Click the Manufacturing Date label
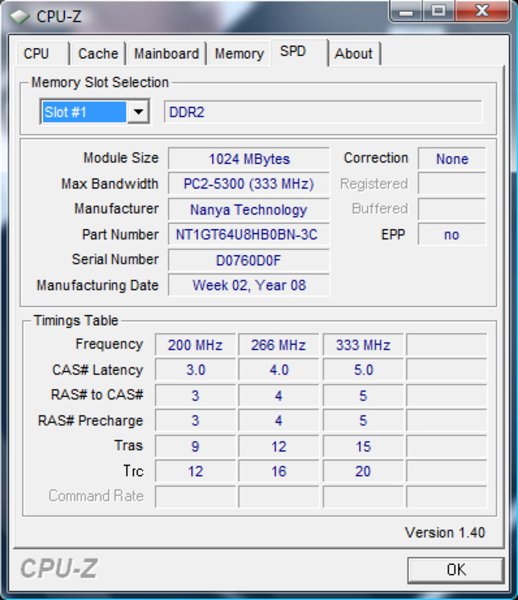This screenshot has width=518, height=600. pos(98,285)
